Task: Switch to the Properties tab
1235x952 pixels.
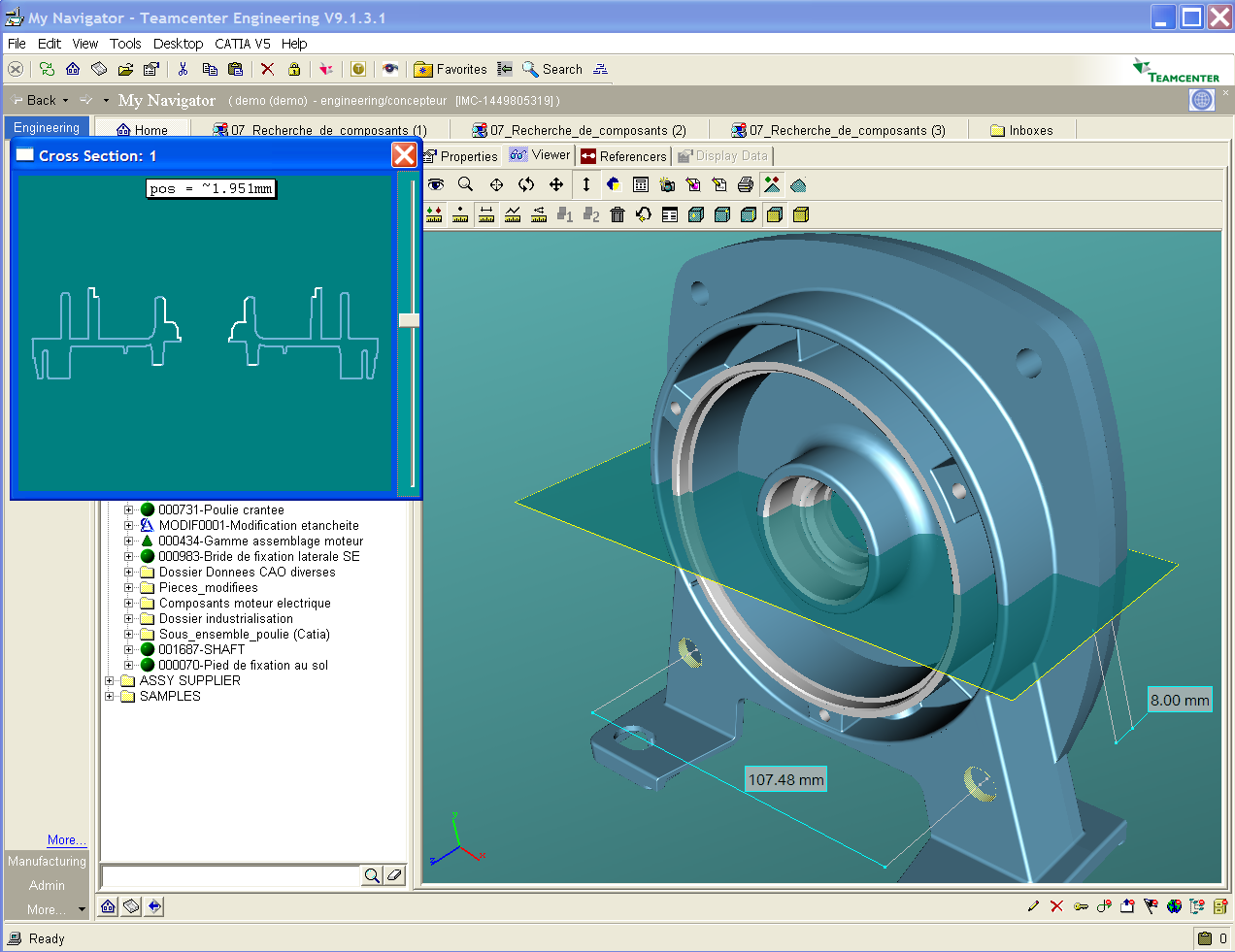Action: [x=460, y=155]
